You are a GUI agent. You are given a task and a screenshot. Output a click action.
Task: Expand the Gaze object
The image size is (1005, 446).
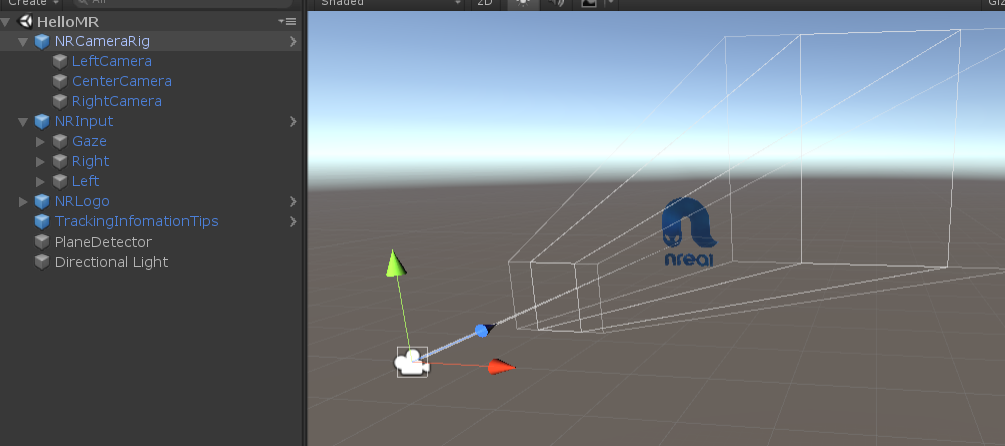40,142
